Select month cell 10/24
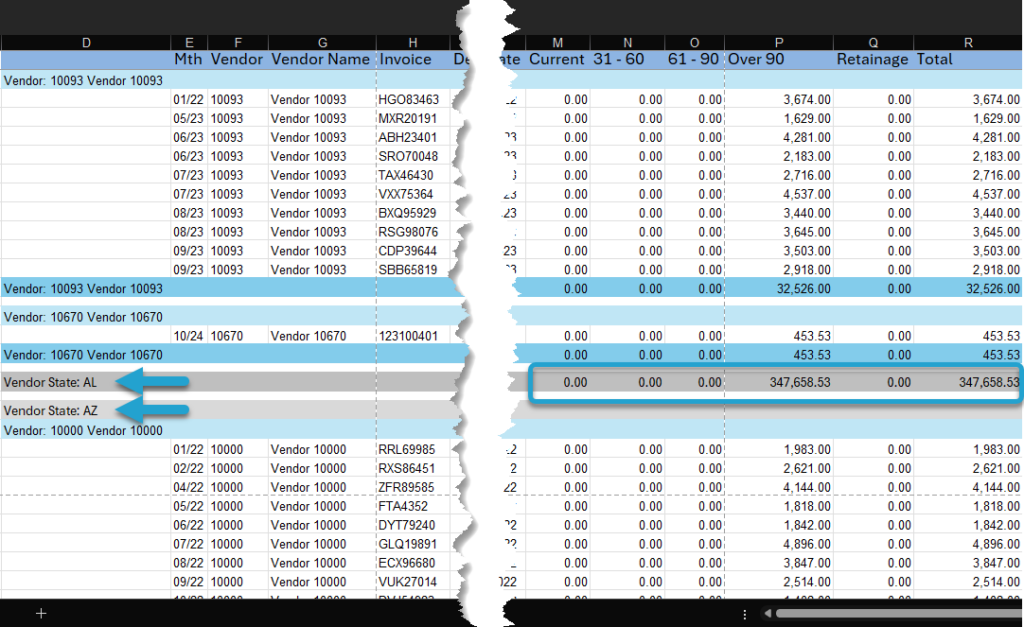The height and width of the screenshot is (627, 1024). point(189,336)
